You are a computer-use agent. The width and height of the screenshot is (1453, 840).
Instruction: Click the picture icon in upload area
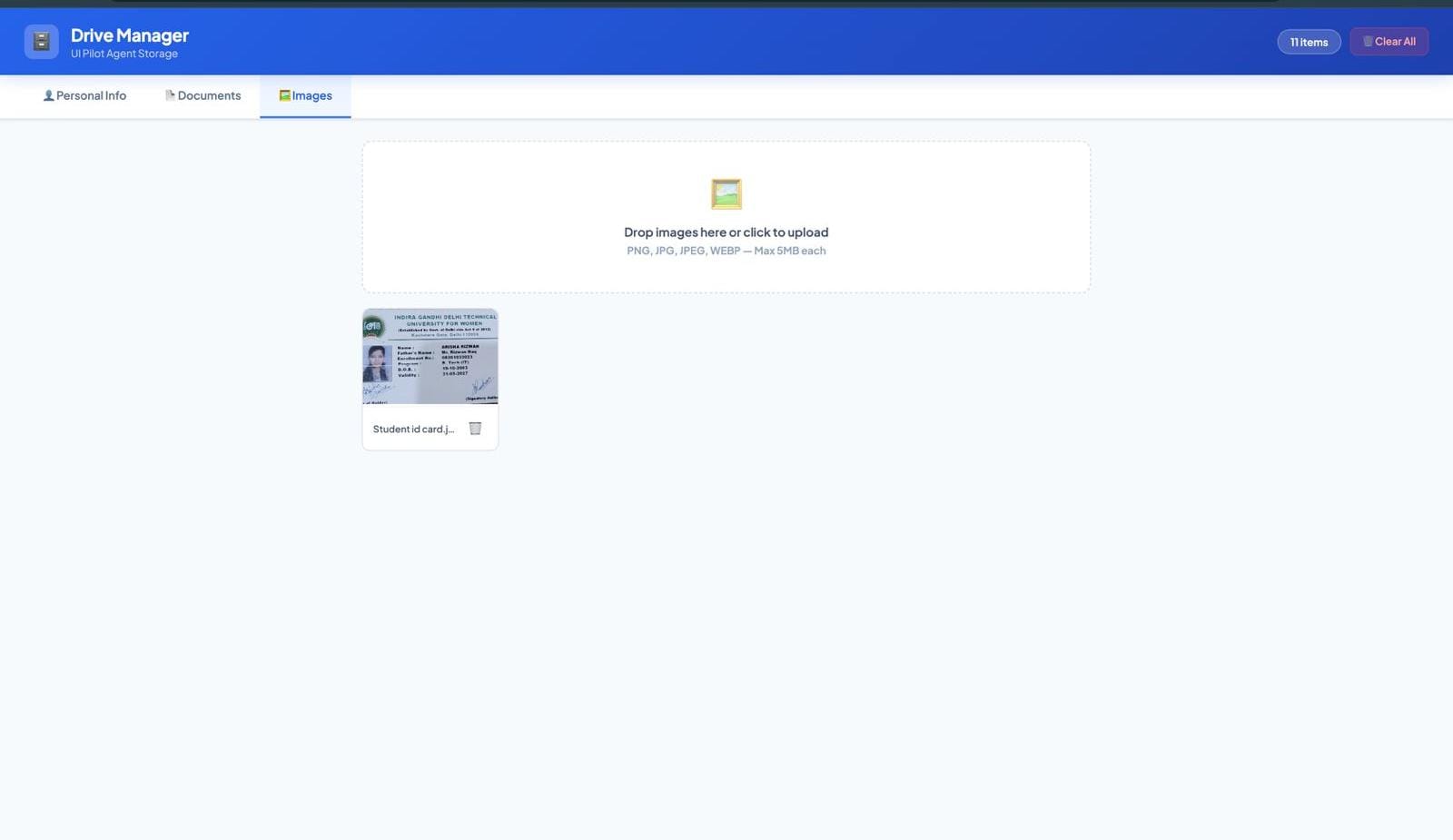pyautogui.click(x=726, y=193)
